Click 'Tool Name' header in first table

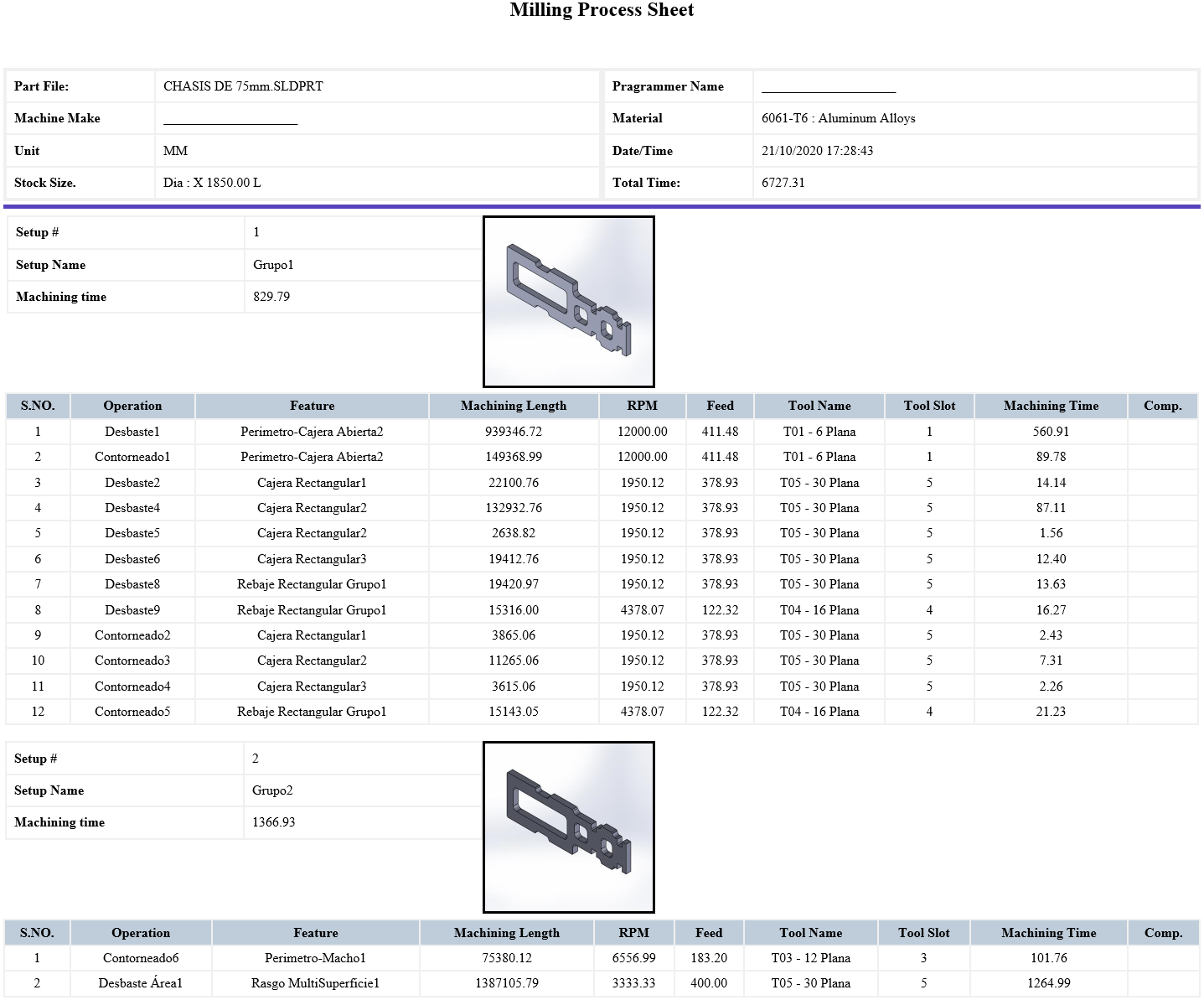(x=819, y=406)
